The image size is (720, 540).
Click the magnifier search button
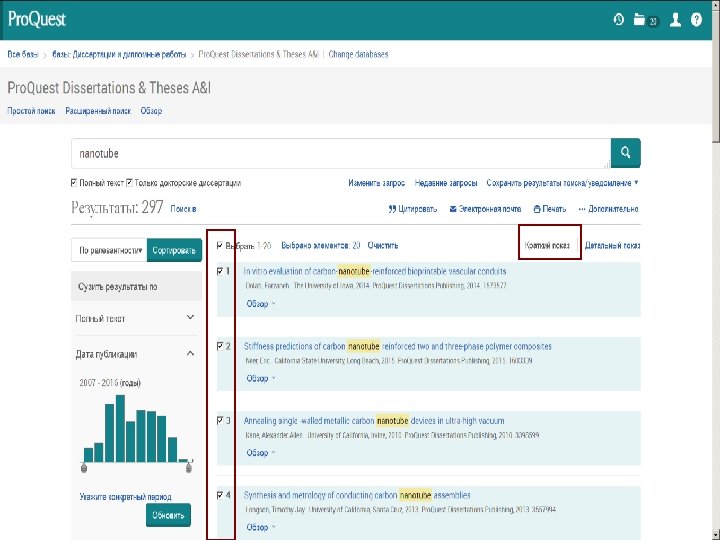pos(625,153)
